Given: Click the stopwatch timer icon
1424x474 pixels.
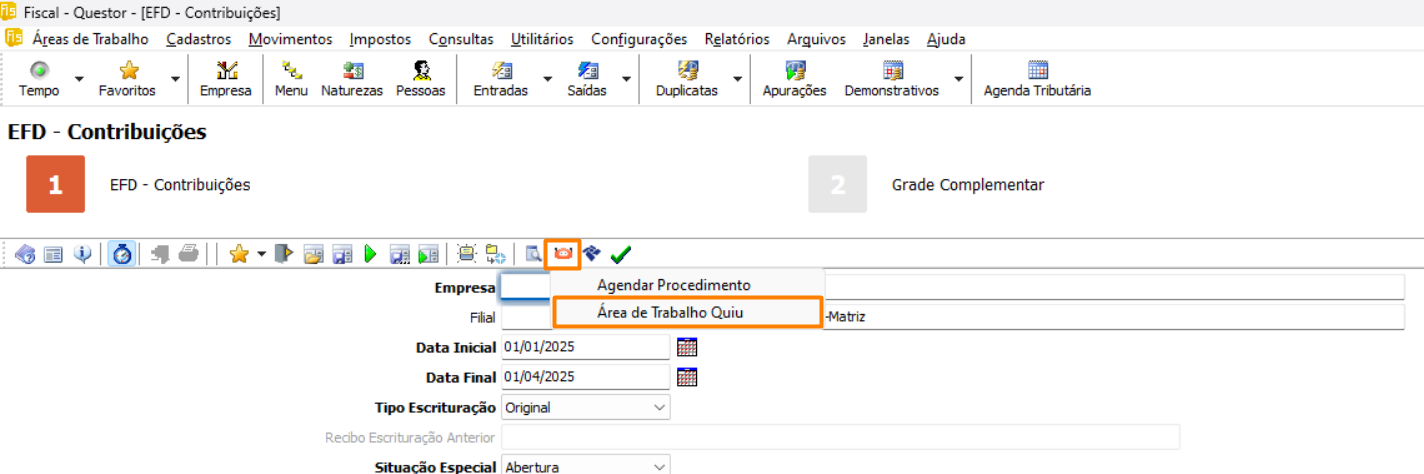Looking at the screenshot, I should click(122, 254).
